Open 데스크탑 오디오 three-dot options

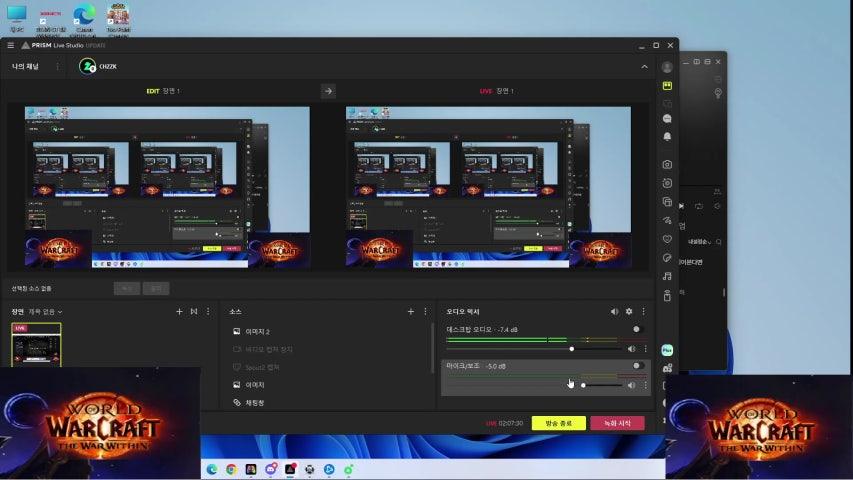click(x=646, y=349)
